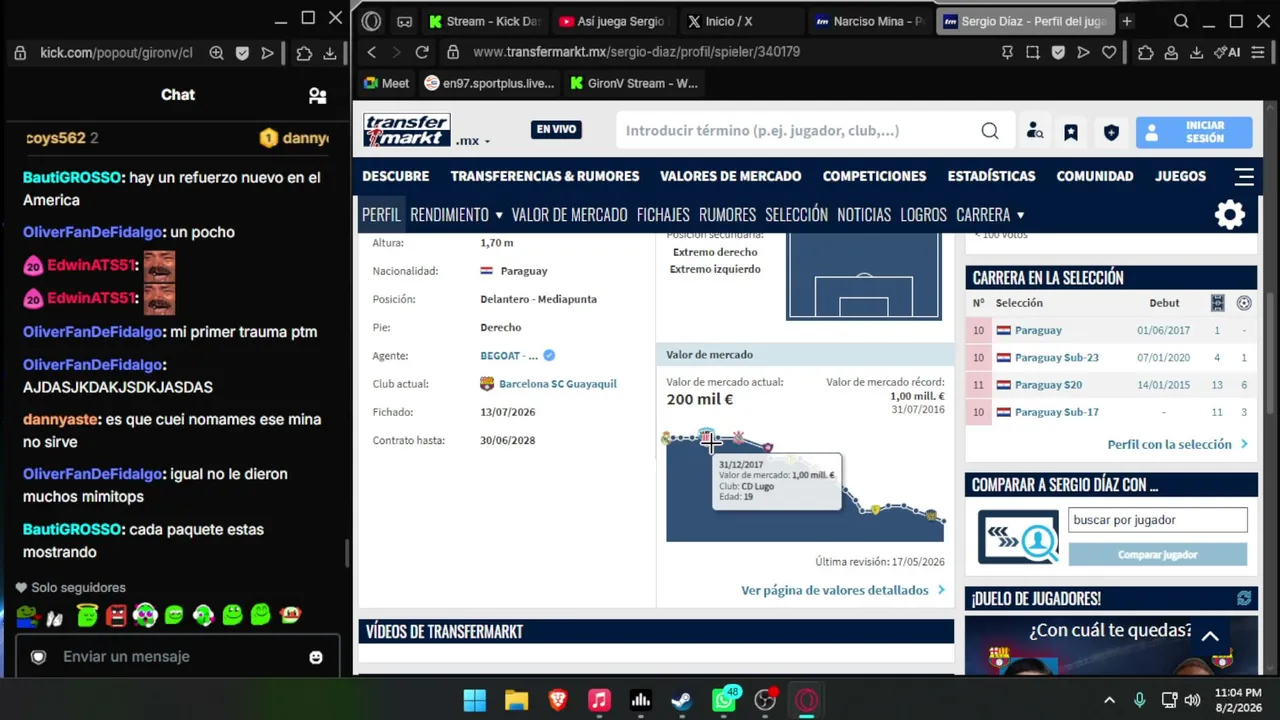Show hidden system tray icons

(x=1109, y=700)
